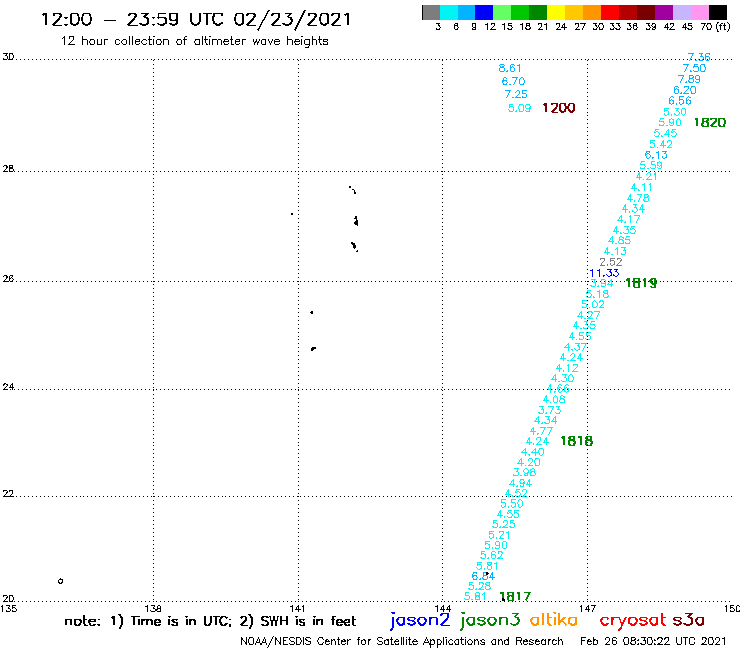Image resolution: width=740 pixels, height=650 pixels.
Task: Click the note about UTC time and SWH feet
Action: point(210,621)
